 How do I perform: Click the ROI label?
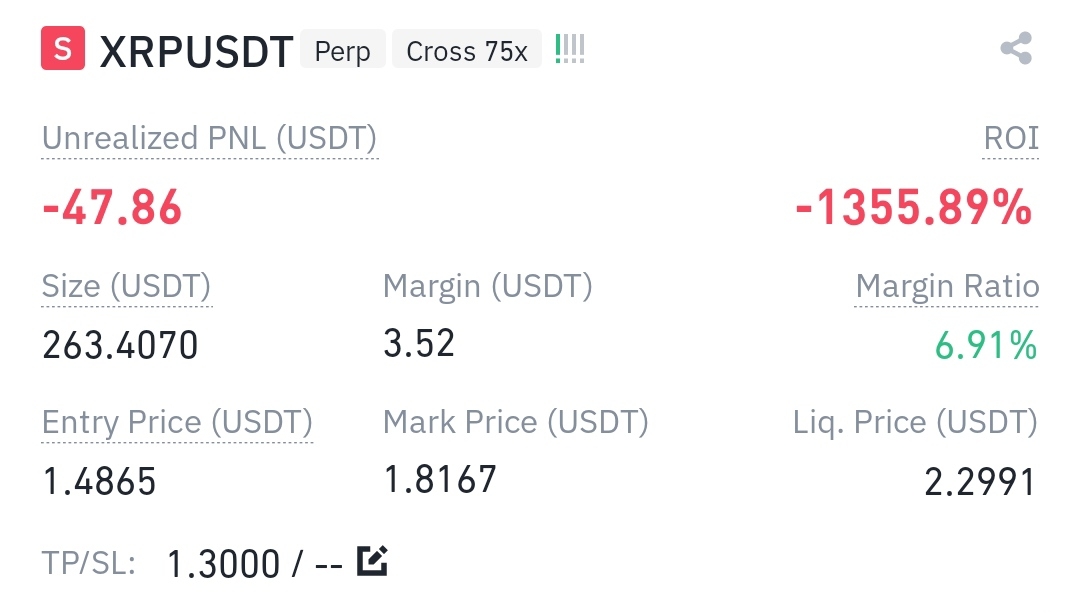point(1011,138)
